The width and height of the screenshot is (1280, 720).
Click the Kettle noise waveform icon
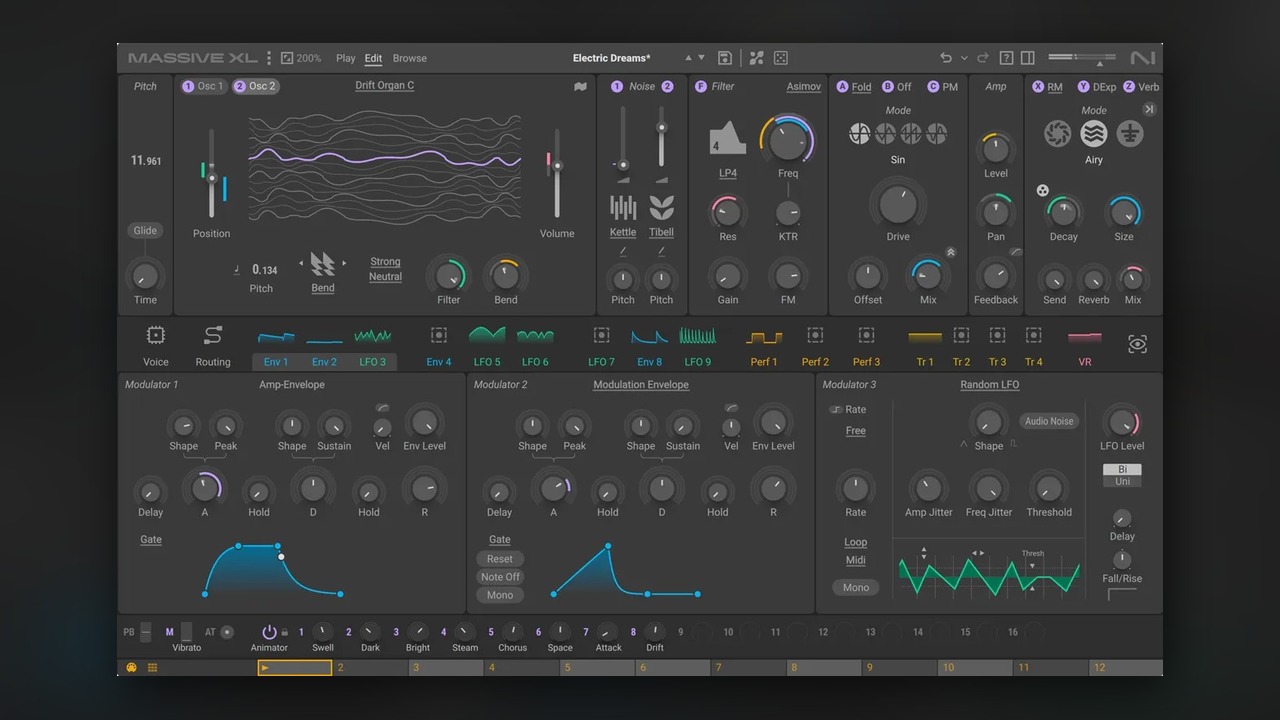coord(623,207)
